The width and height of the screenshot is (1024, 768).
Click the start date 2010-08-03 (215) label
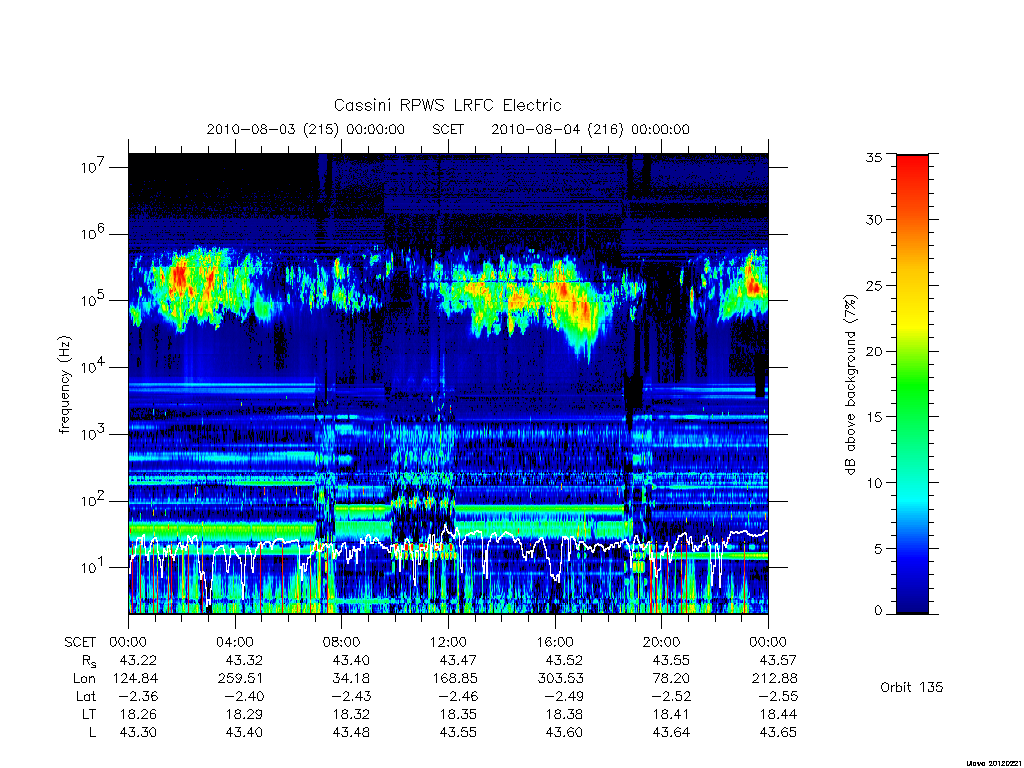pos(273,129)
